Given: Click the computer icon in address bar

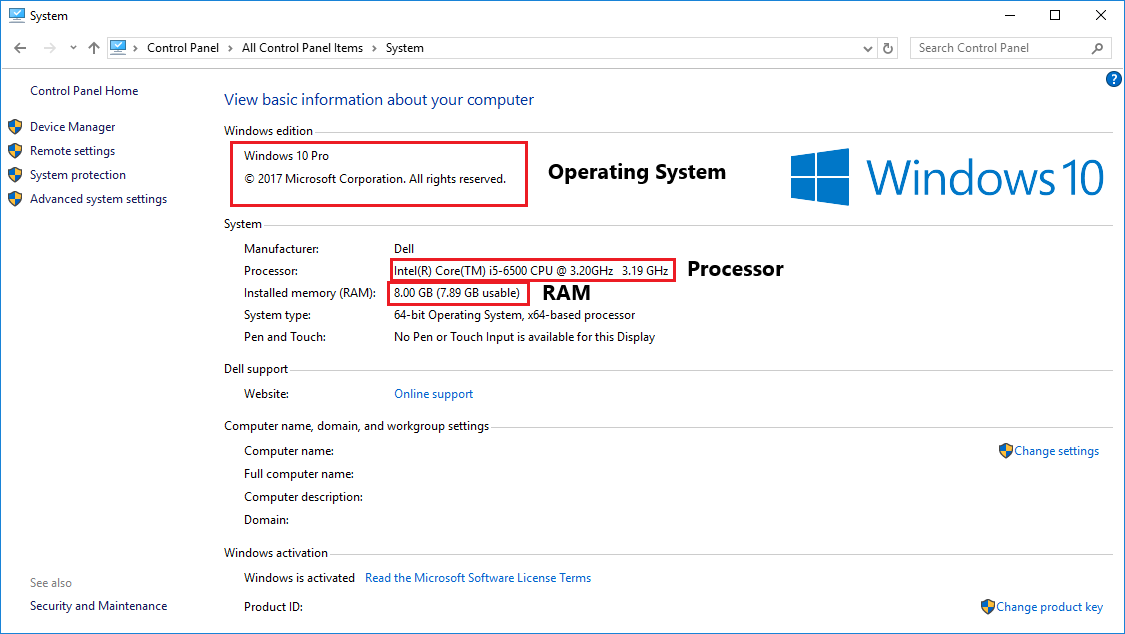Looking at the screenshot, I should [x=118, y=47].
